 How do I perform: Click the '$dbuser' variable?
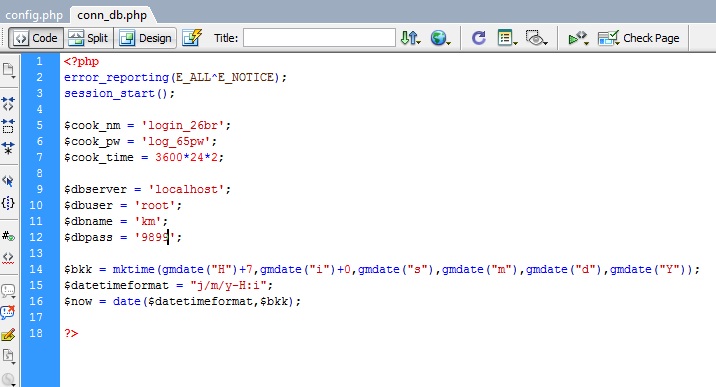[88, 205]
